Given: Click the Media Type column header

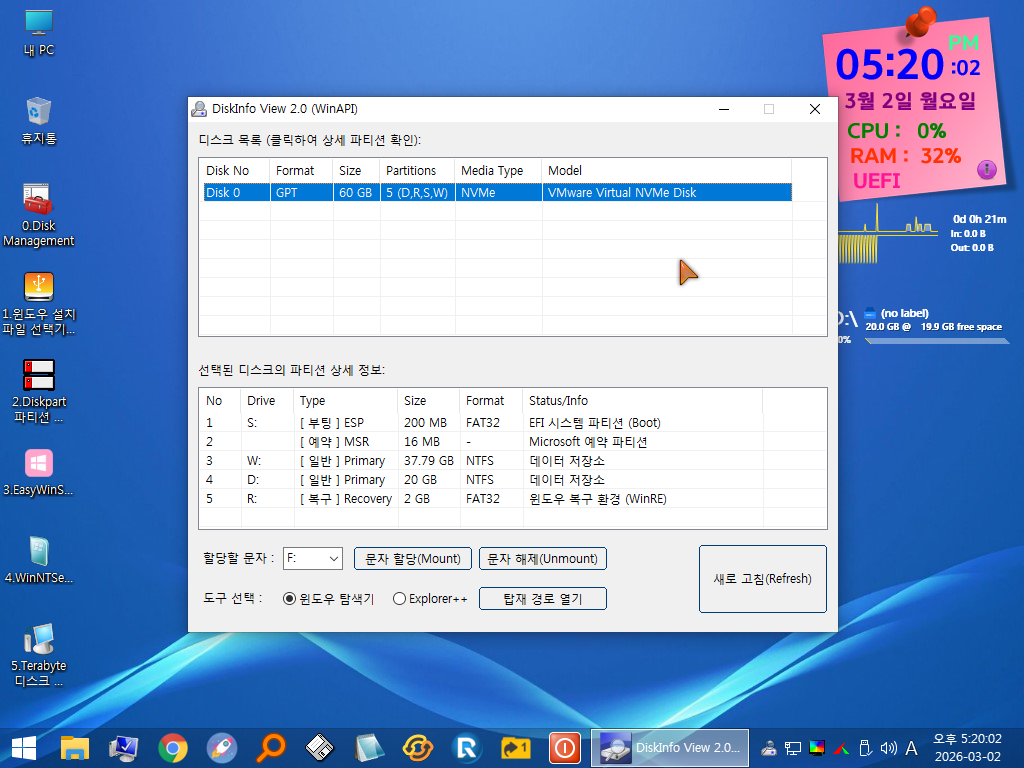Looking at the screenshot, I should point(498,171).
